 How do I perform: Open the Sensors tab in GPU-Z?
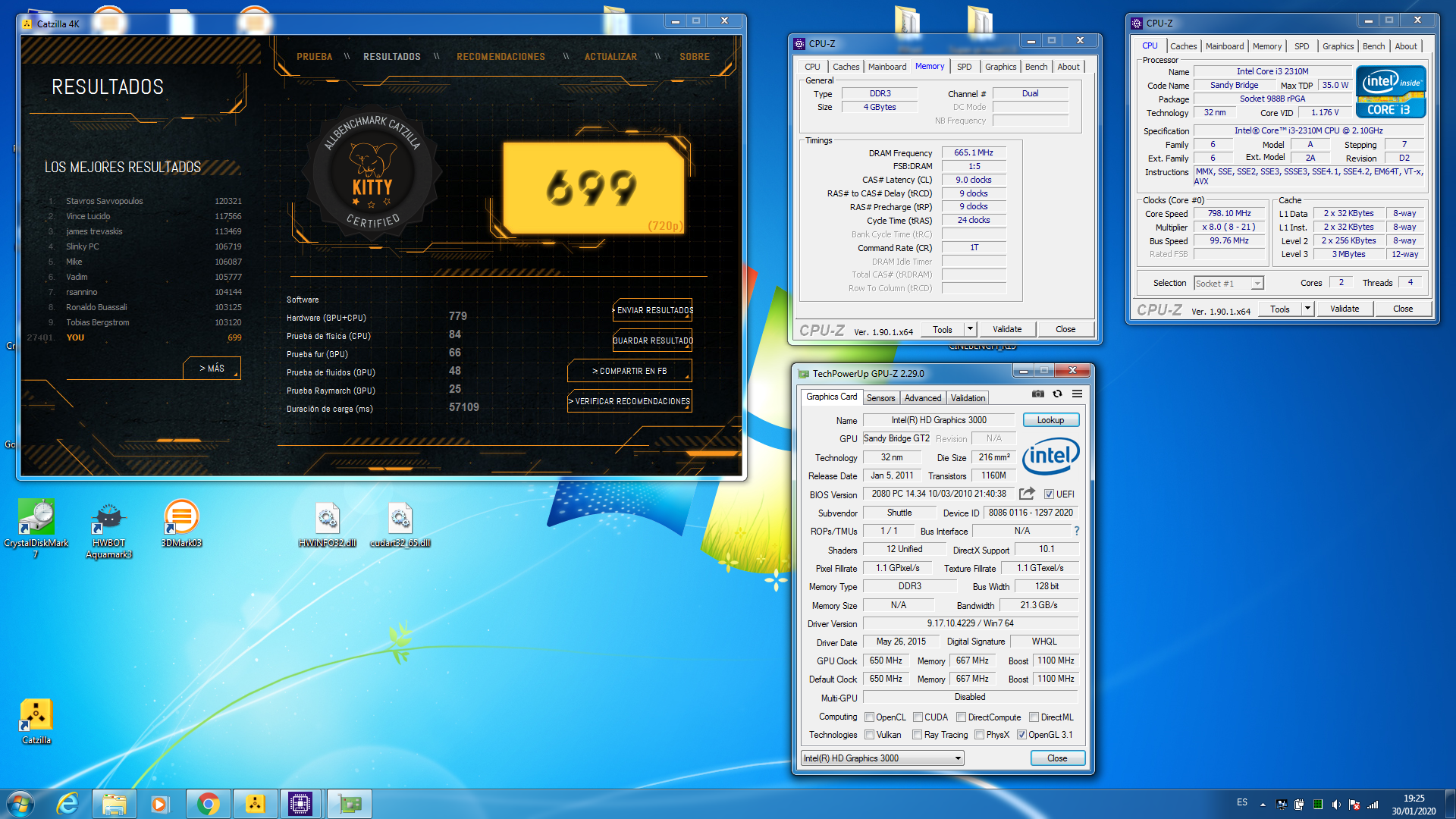880,398
